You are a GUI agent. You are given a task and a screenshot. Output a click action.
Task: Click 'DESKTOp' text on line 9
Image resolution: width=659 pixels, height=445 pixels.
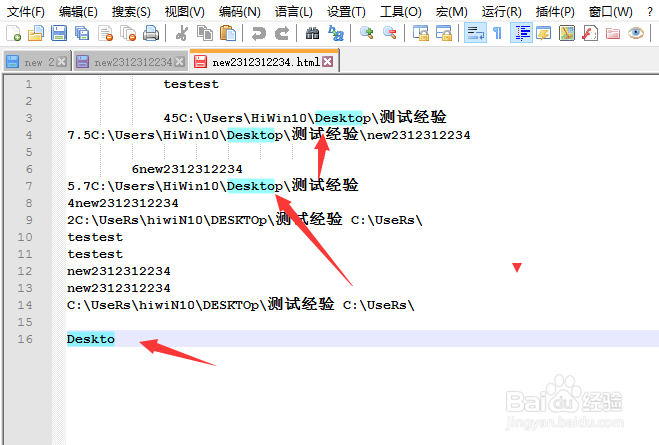[x=238, y=220]
